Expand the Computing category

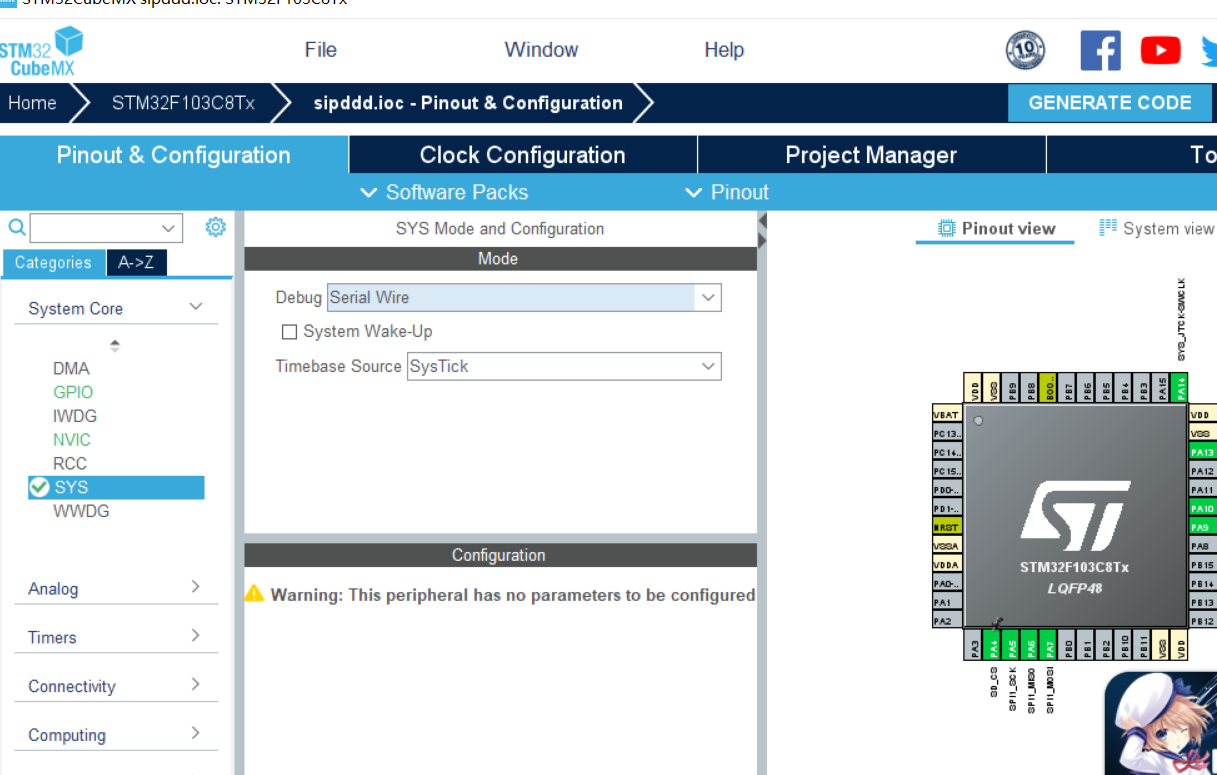pos(196,734)
